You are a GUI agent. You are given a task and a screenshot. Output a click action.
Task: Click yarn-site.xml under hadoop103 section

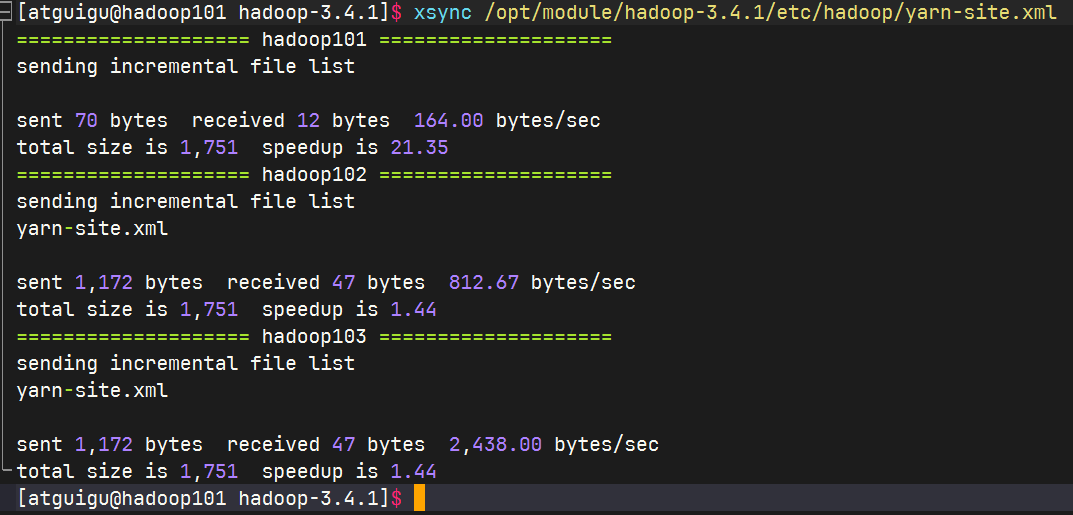point(92,391)
